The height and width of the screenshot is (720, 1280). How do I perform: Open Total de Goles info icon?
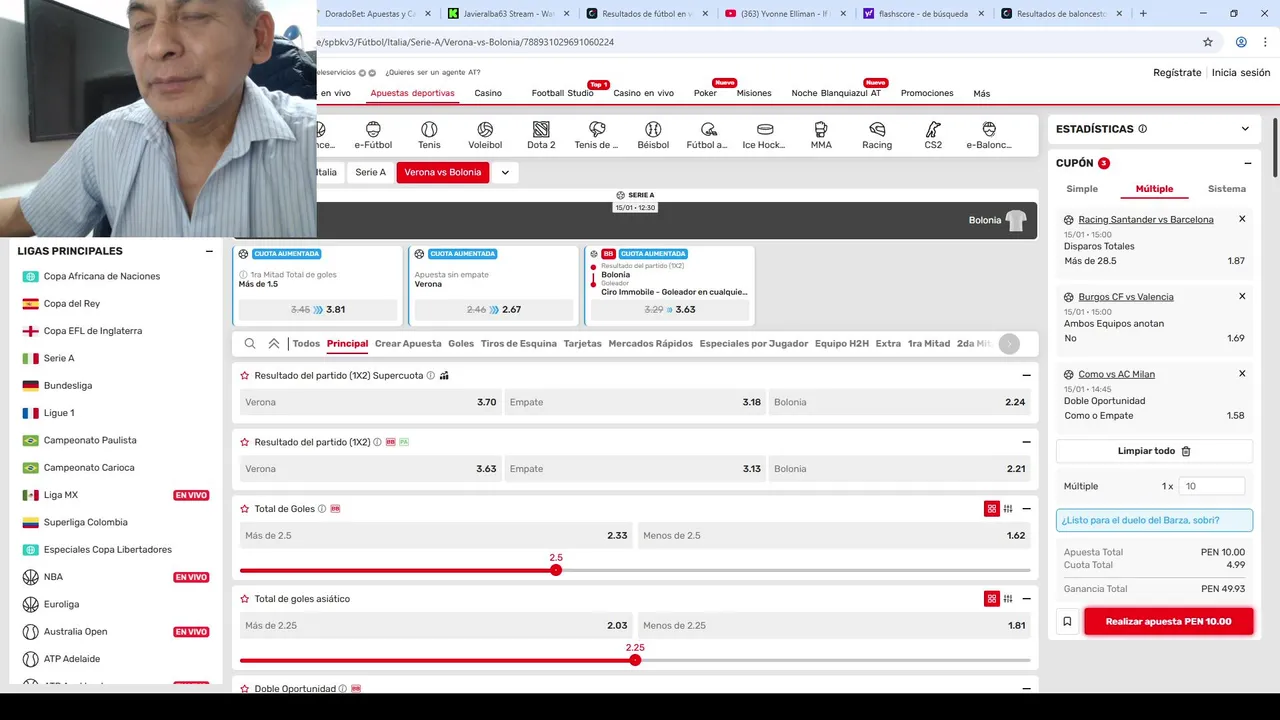(322, 509)
